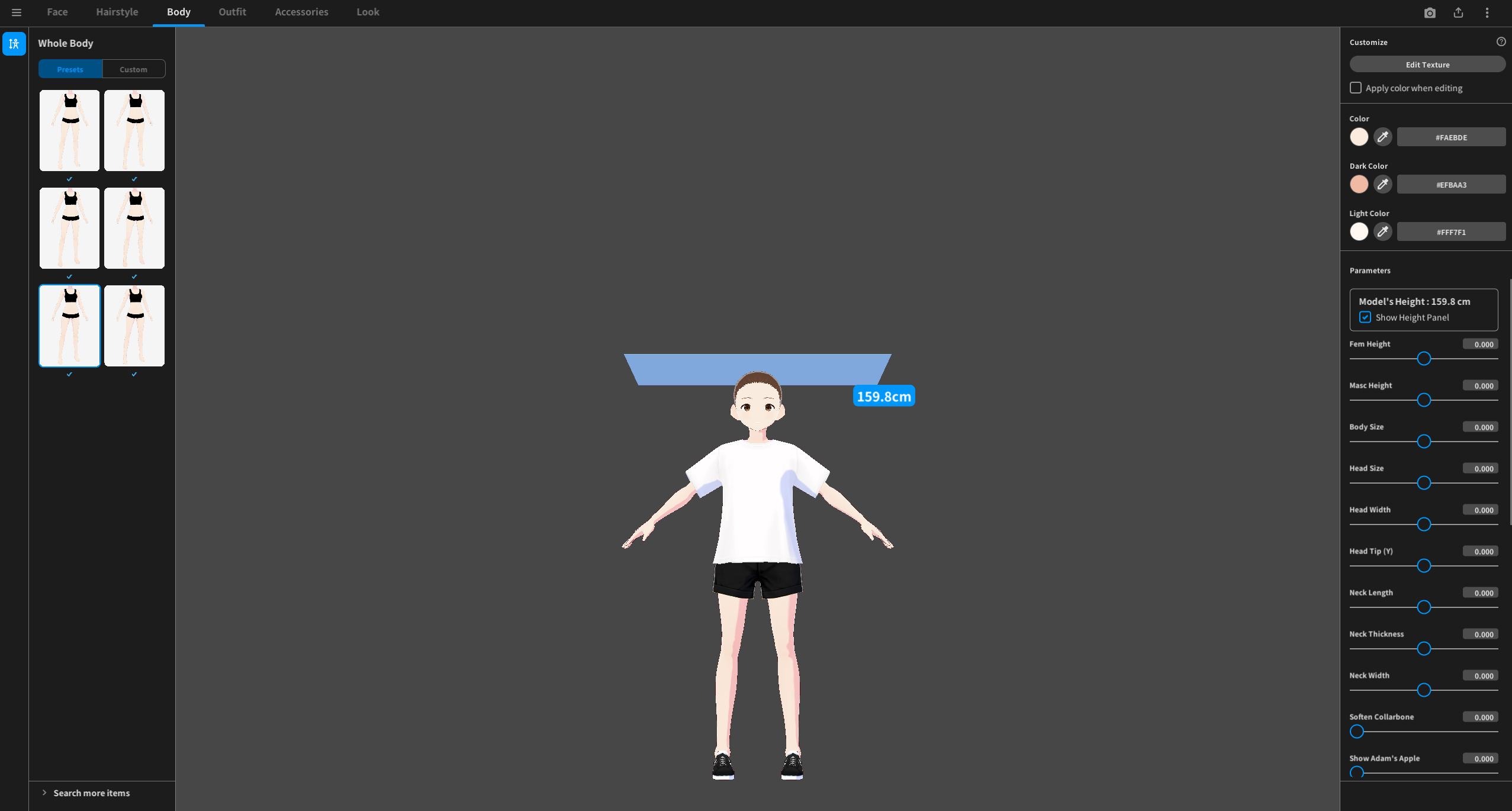Click the Edit Texture button
This screenshot has height=811, width=1512.
(x=1427, y=65)
